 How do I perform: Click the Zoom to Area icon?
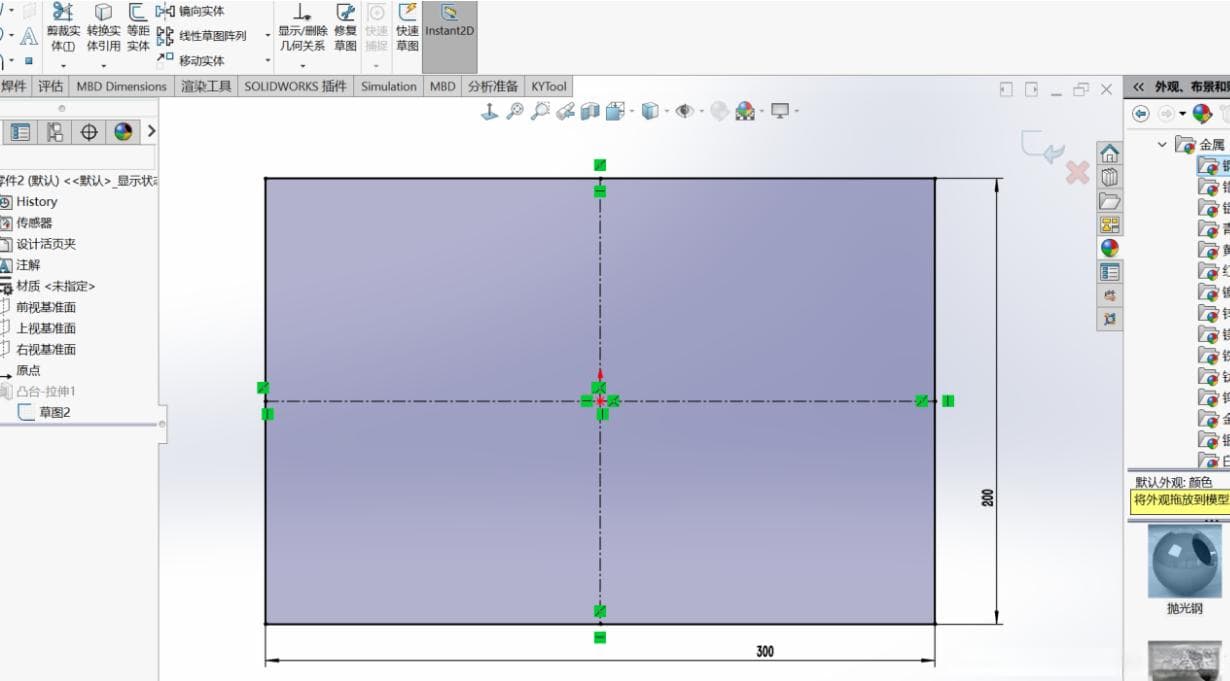[540, 111]
